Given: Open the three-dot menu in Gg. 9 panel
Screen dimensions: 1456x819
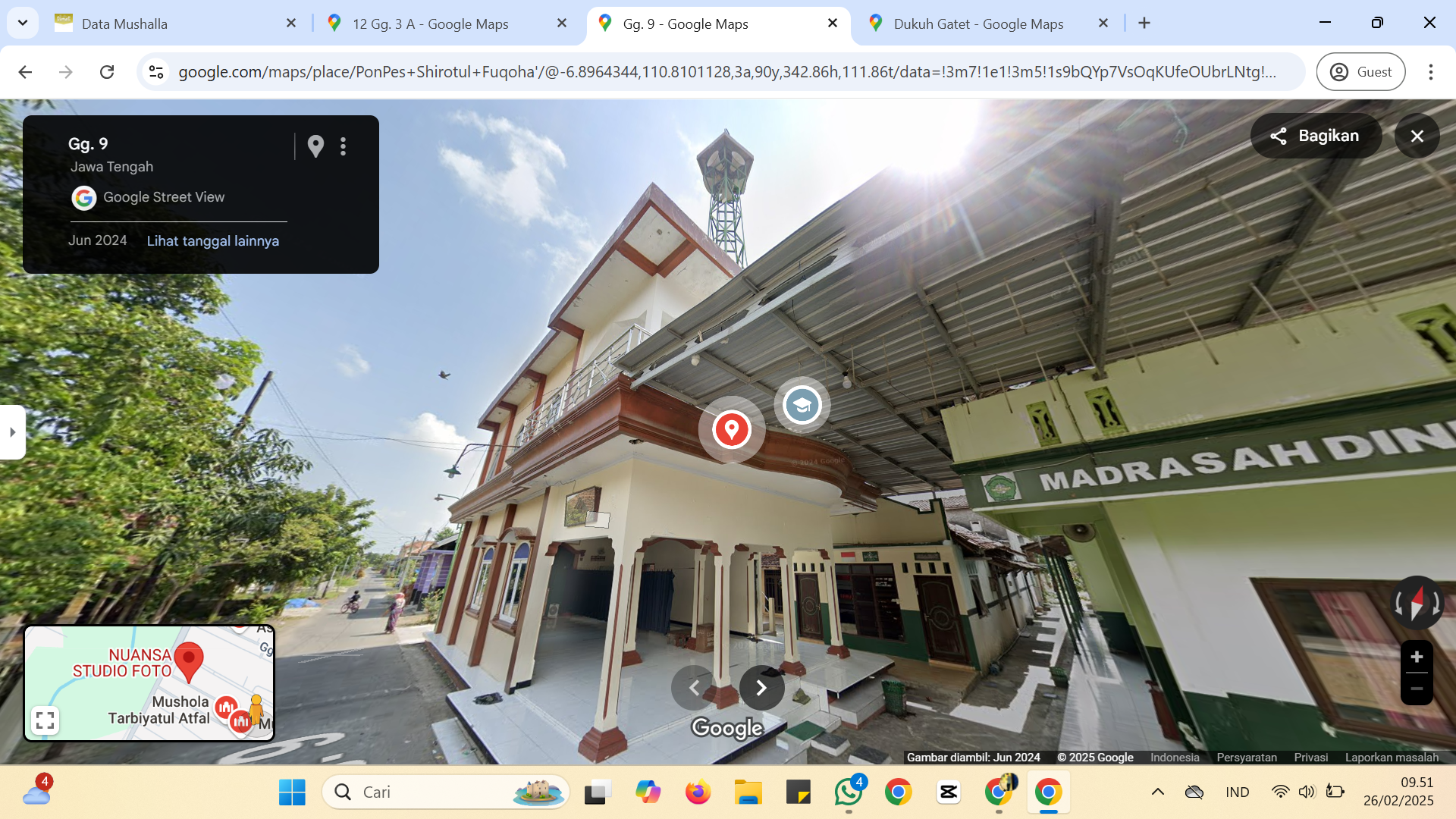Looking at the screenshot, I should [x=343, y=146].
